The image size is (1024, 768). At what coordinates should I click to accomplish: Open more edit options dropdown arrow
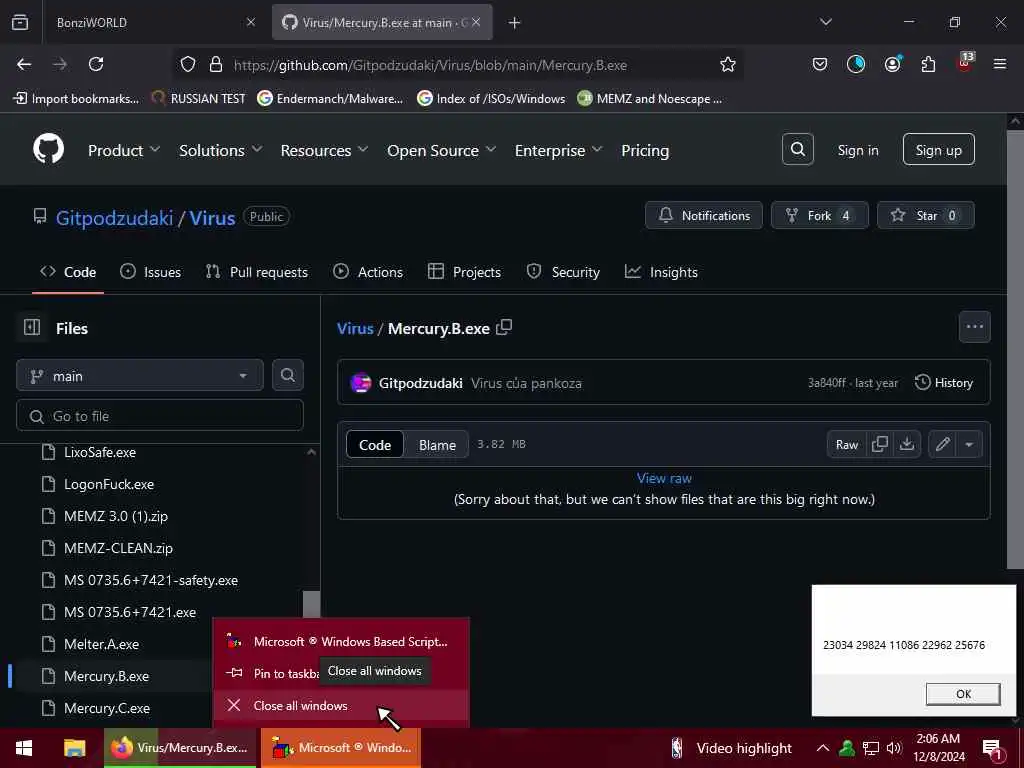click(969, 444)
